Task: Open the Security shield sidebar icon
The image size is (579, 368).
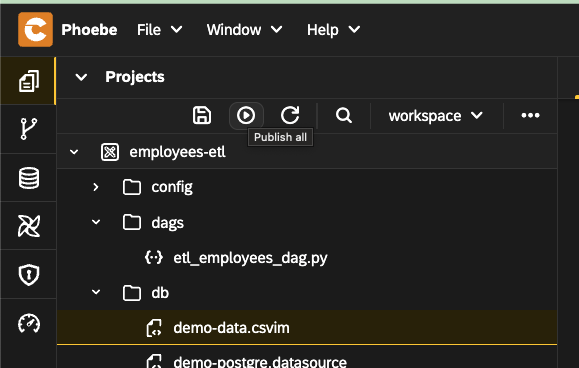Action: pos(29,275)
